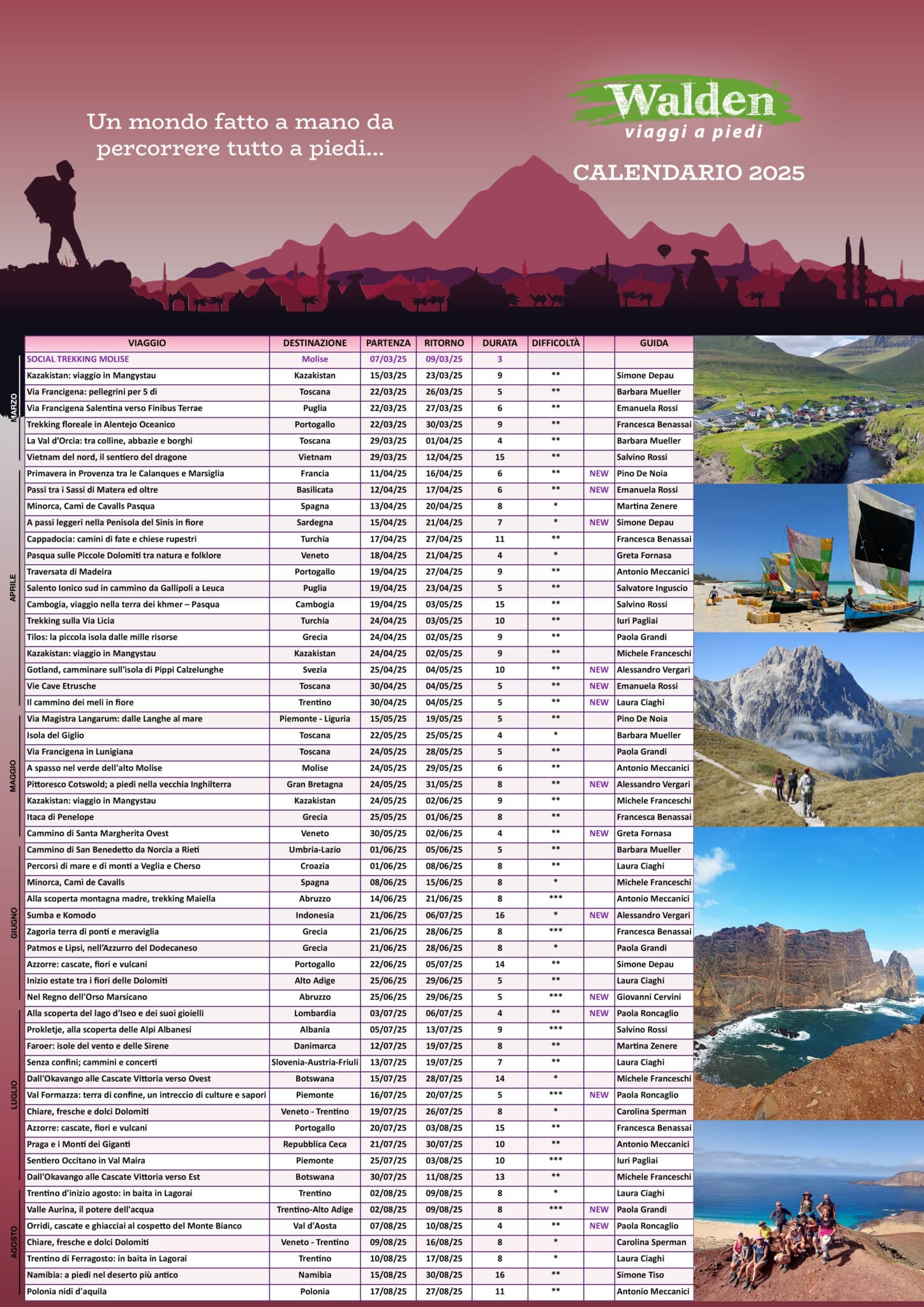
Task: Click the NEW badge beside Vie Cave Etrusche
Action: point(599,686)
